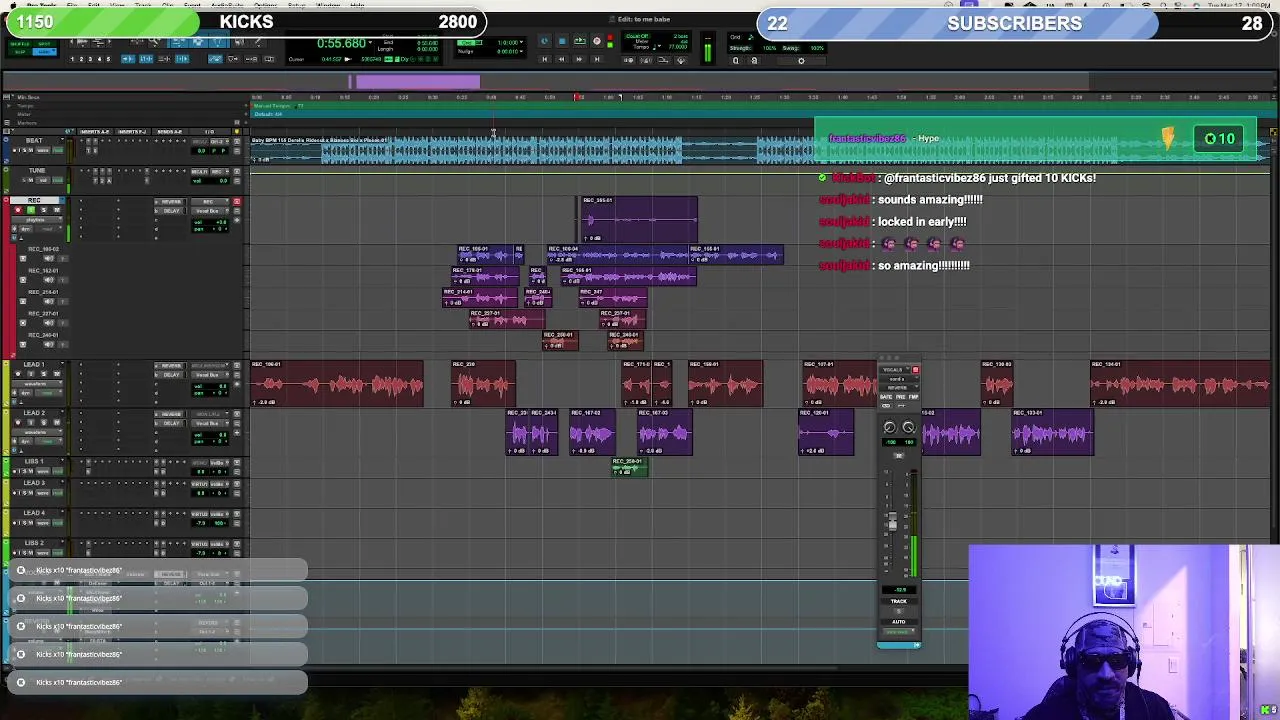Select the LISS 1 track name
The width and height of the screenshot is (1280, 720).
click(x=34, y=462)
